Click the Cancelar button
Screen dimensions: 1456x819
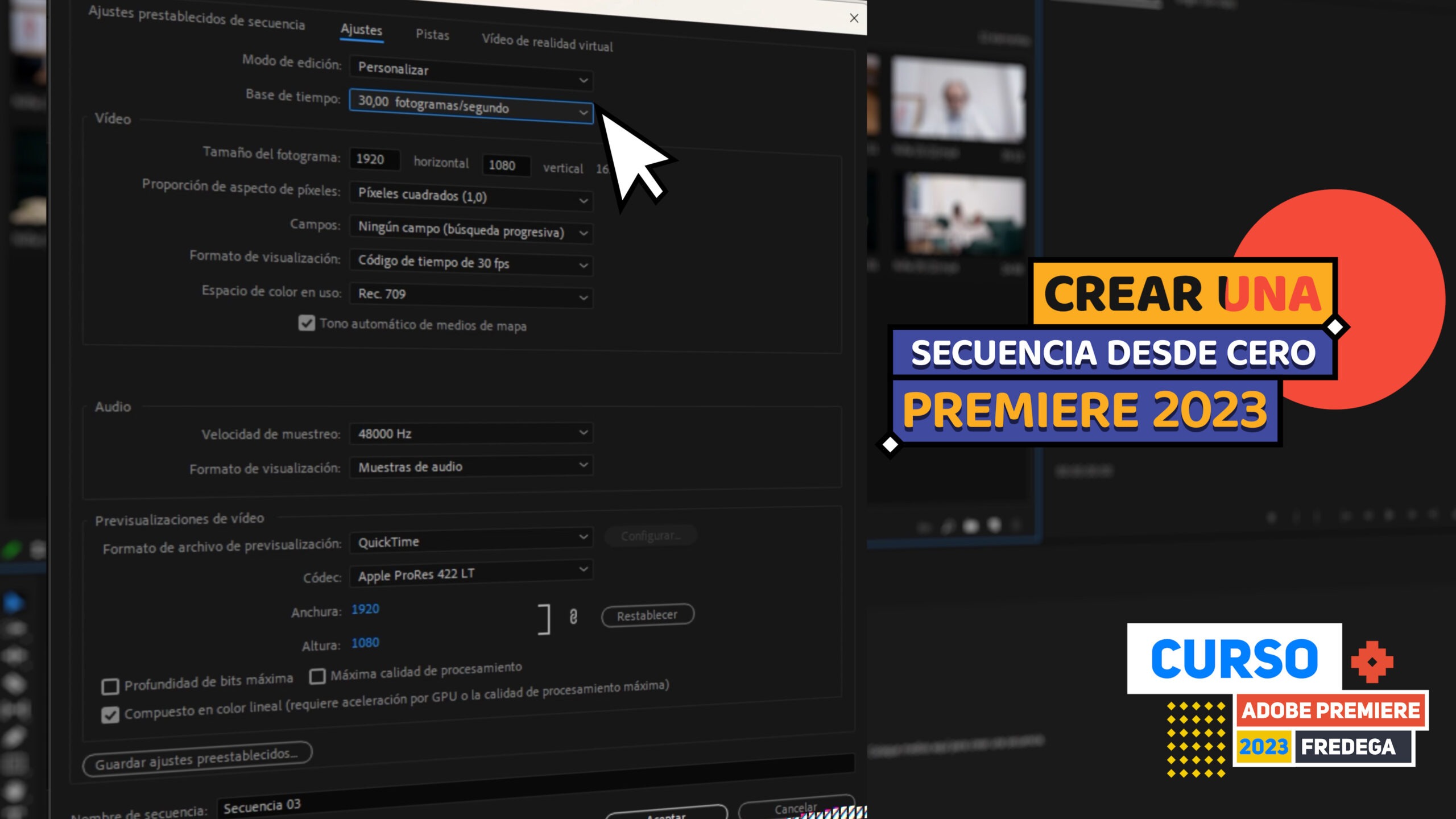click(796, 808)
